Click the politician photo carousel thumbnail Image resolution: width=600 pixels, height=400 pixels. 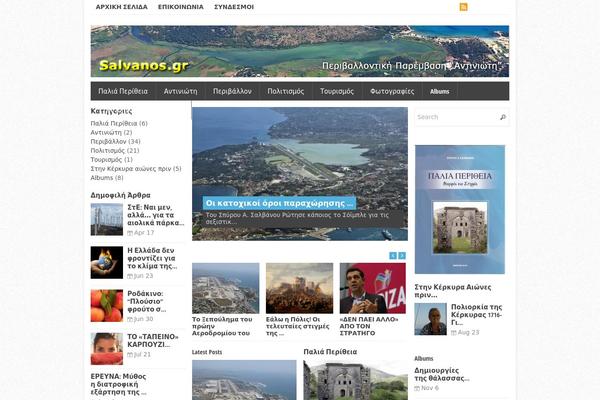click(x=373, y=288)
